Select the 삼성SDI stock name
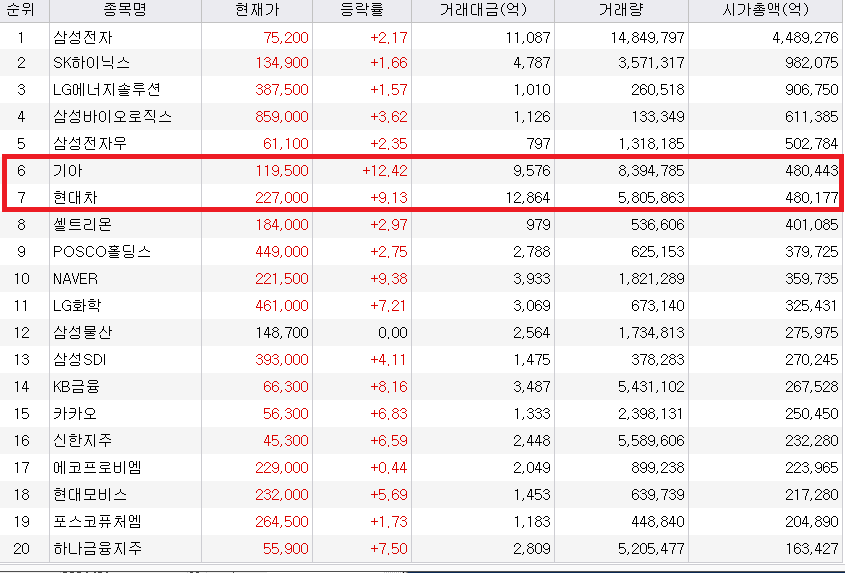Viewport: 845px width, 573px height. point(80,360)
